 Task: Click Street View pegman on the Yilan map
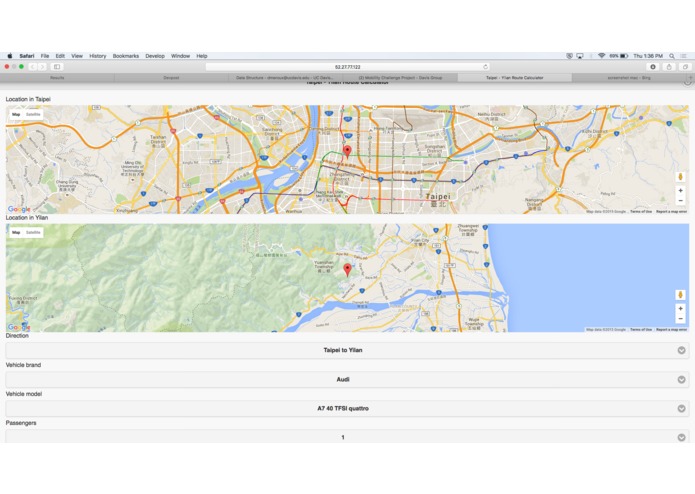pyautogui.click(x=680, y=295)
